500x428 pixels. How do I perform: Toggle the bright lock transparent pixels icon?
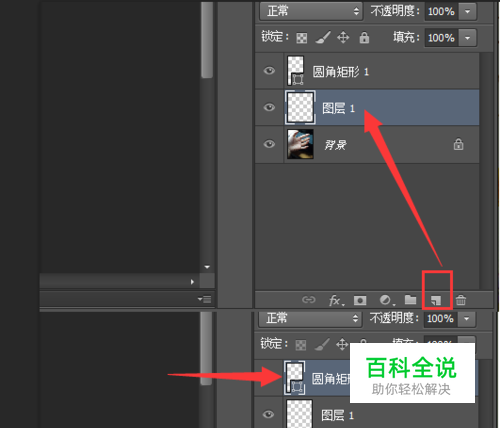[x=302, y=38]
